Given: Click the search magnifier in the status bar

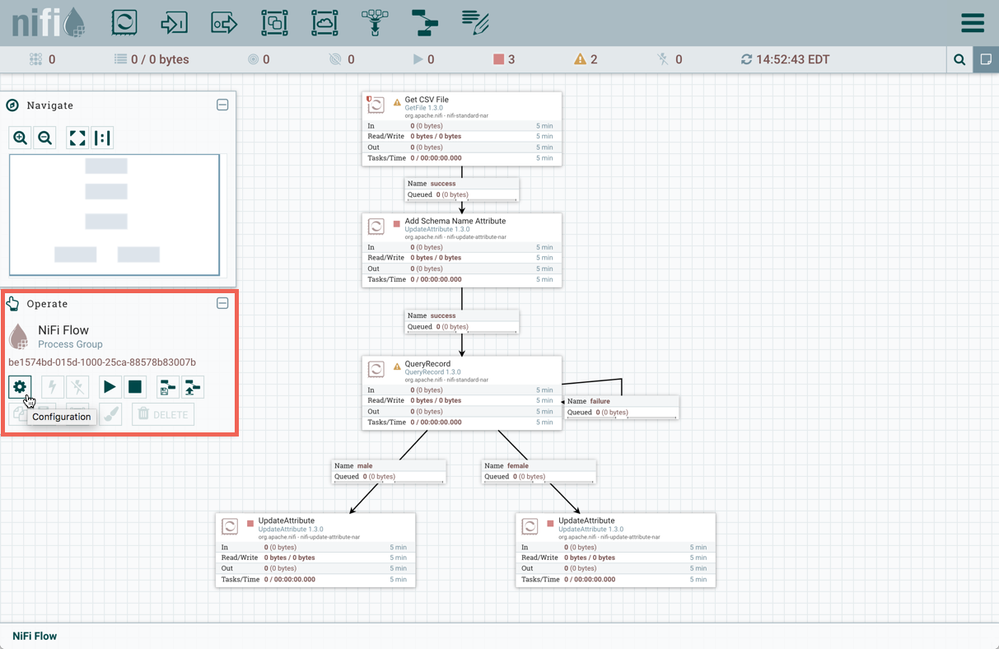Looking at the screenshot, I should click(958, 59).
